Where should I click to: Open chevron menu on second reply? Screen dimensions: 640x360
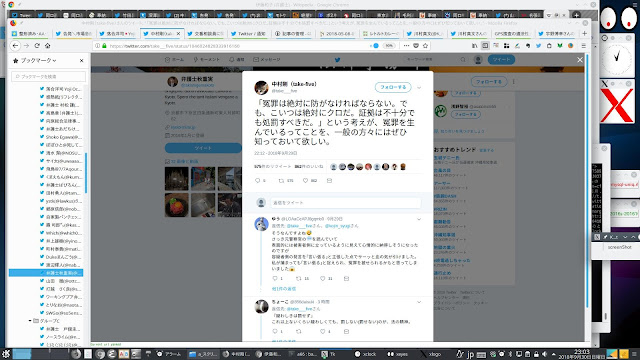(x=419, y=302)
